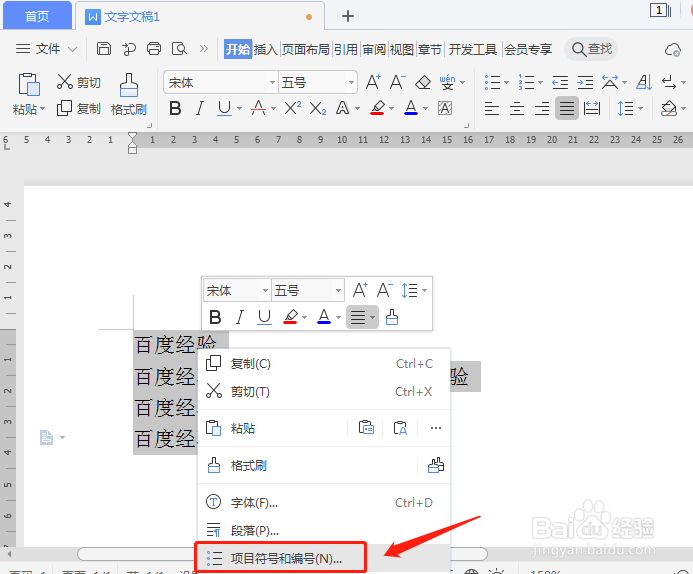Toggle subscript X₂ in ribbon
Viewport: 693px width, 574px height.
tap(318, 108)
